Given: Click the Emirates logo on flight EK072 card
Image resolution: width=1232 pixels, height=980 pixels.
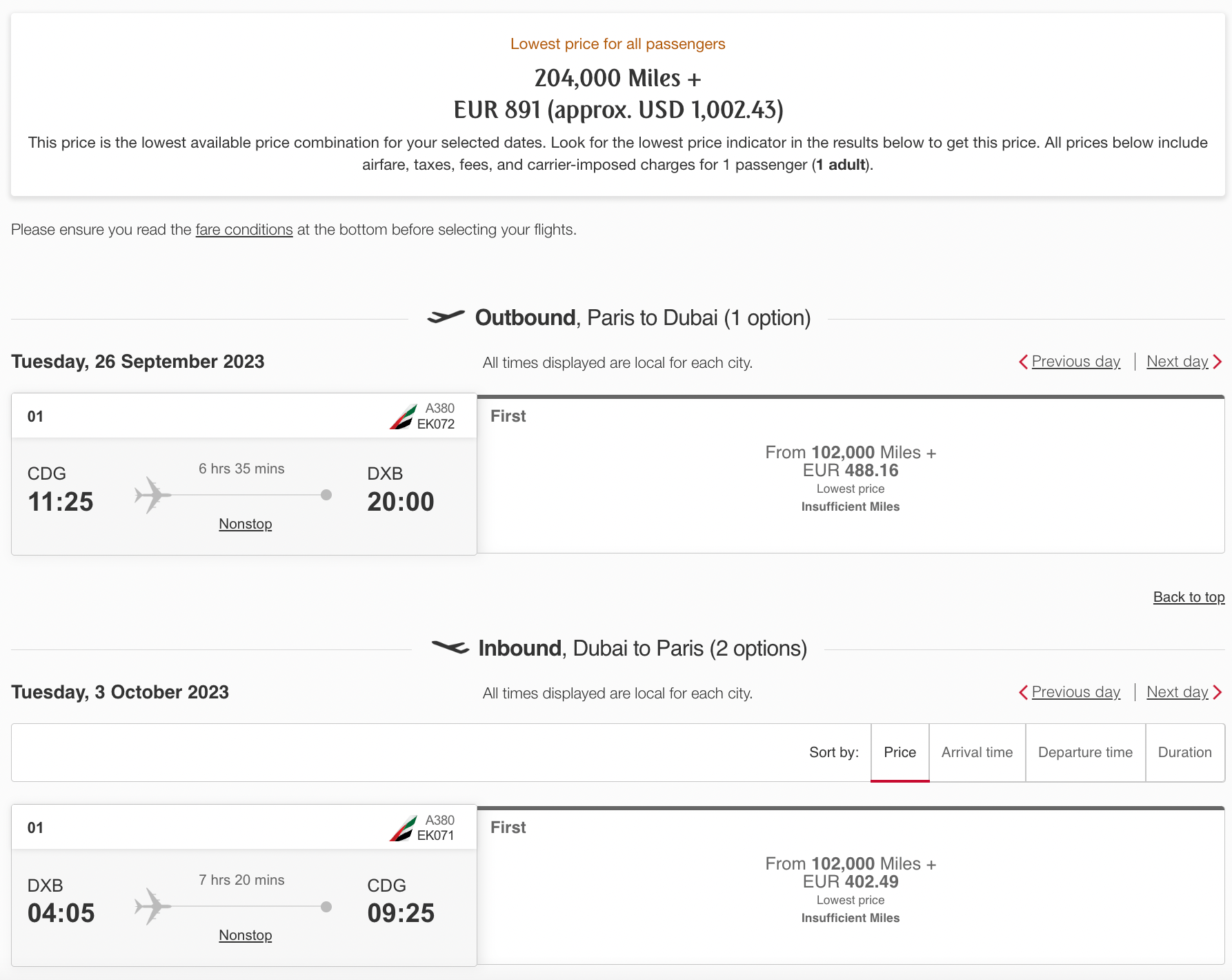Looking at the screenshot, I should (401, 415).
